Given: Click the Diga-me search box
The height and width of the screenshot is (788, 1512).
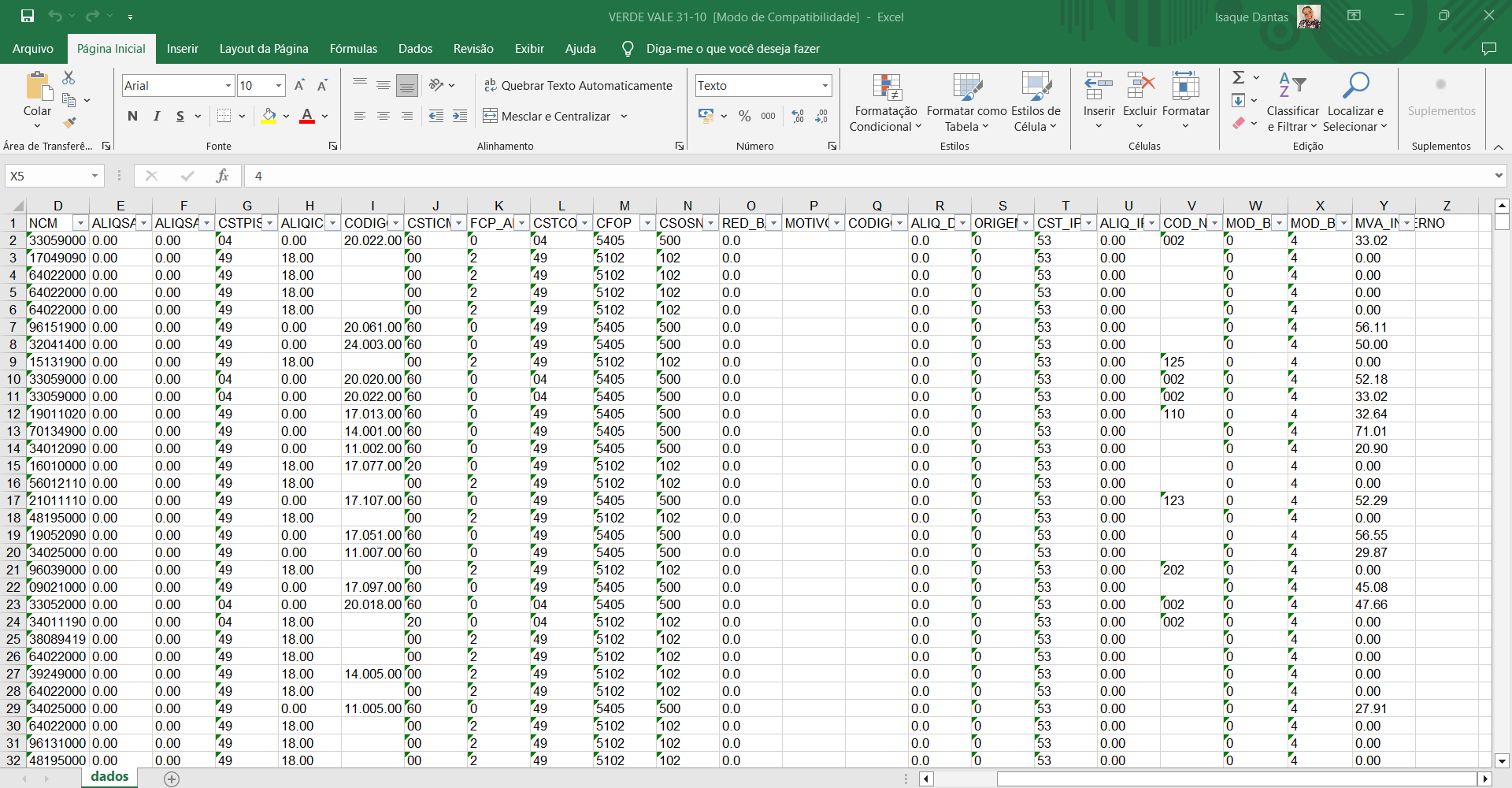Looking at the screenshot, I should (x=732, y=49).
